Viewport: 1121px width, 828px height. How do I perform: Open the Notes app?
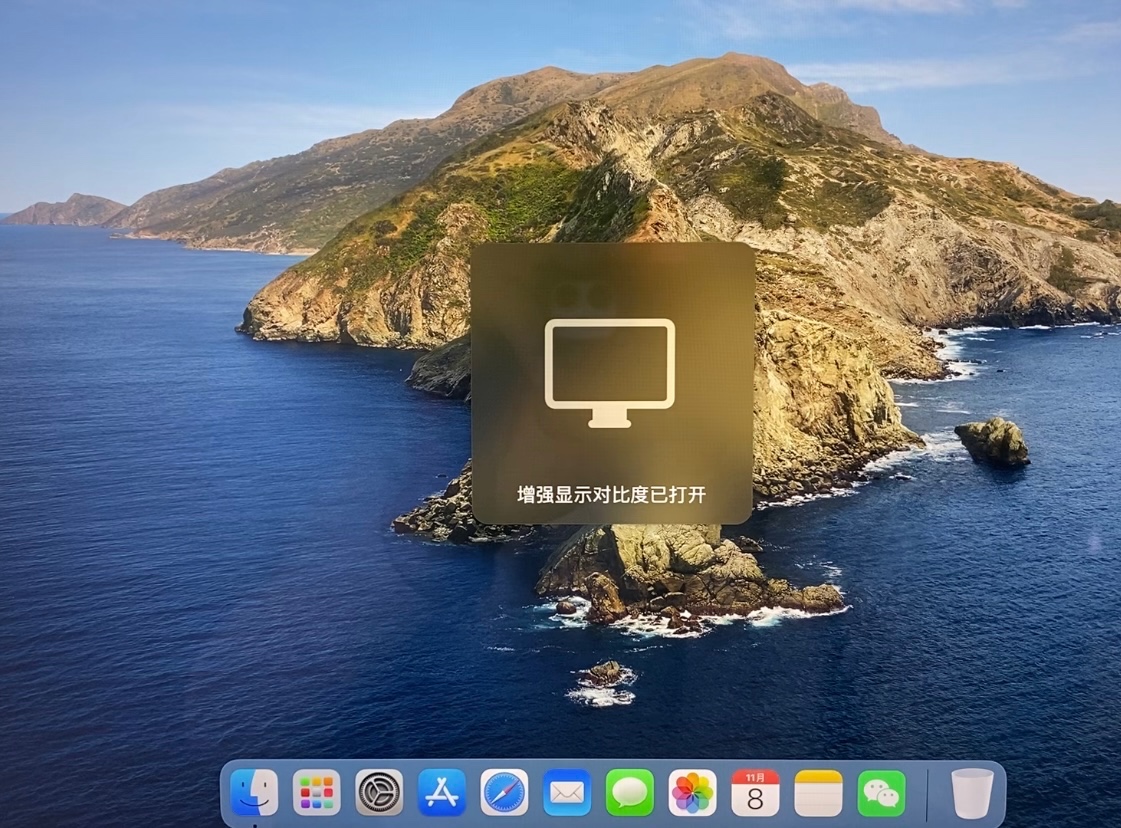point(818,793)
